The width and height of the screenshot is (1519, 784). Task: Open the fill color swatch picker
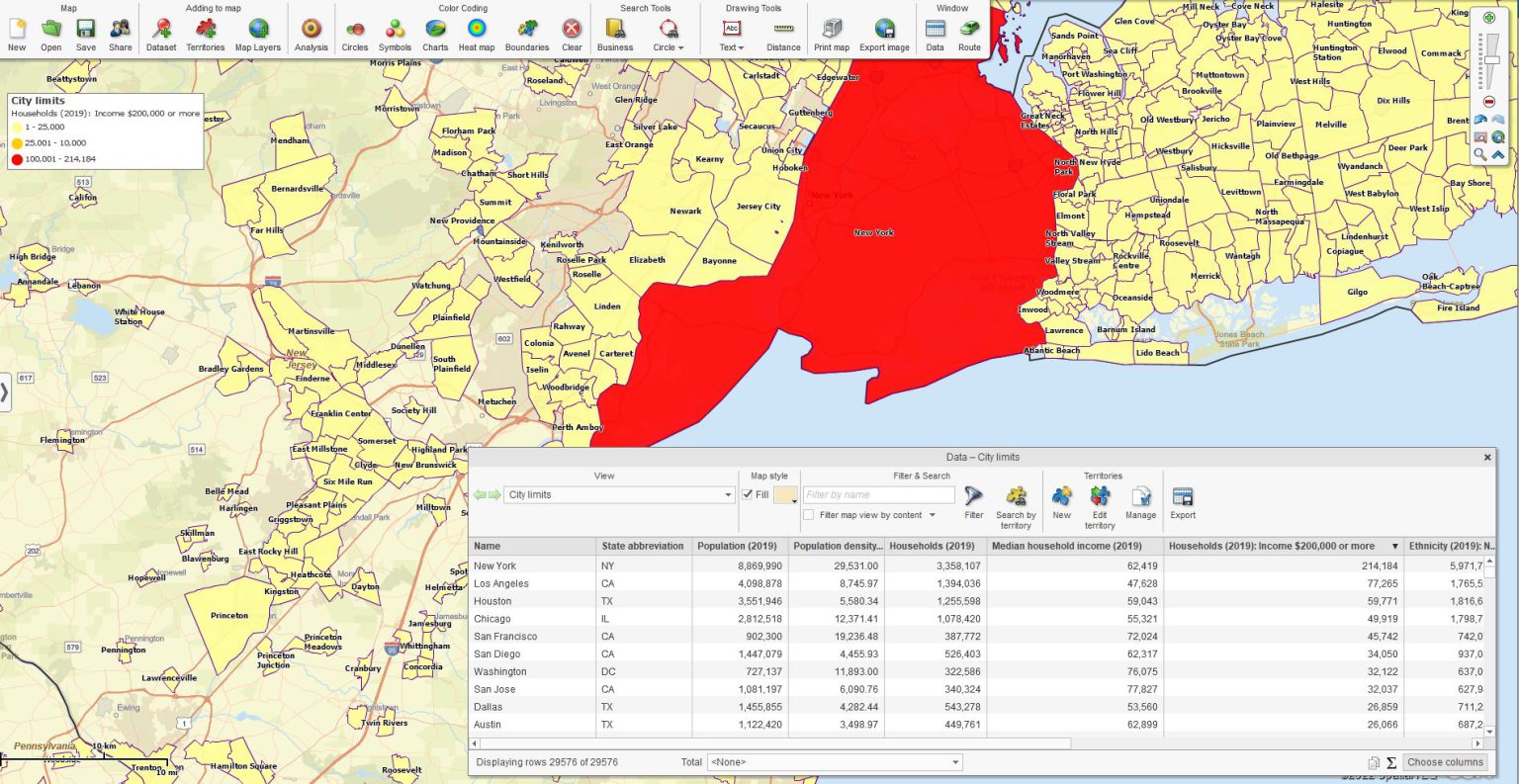click(x=786, y=494)
